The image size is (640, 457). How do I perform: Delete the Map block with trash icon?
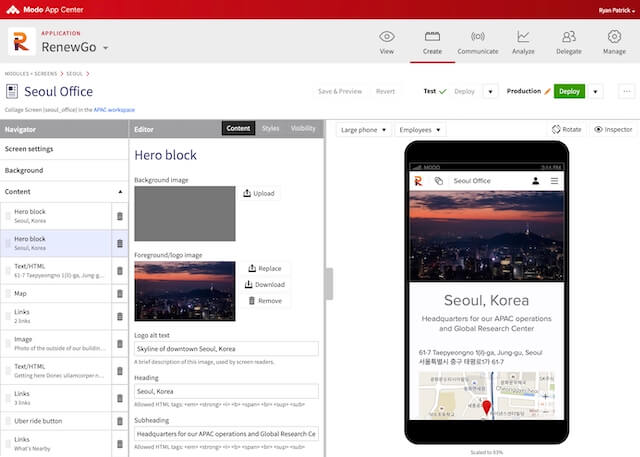pos(120,294)
